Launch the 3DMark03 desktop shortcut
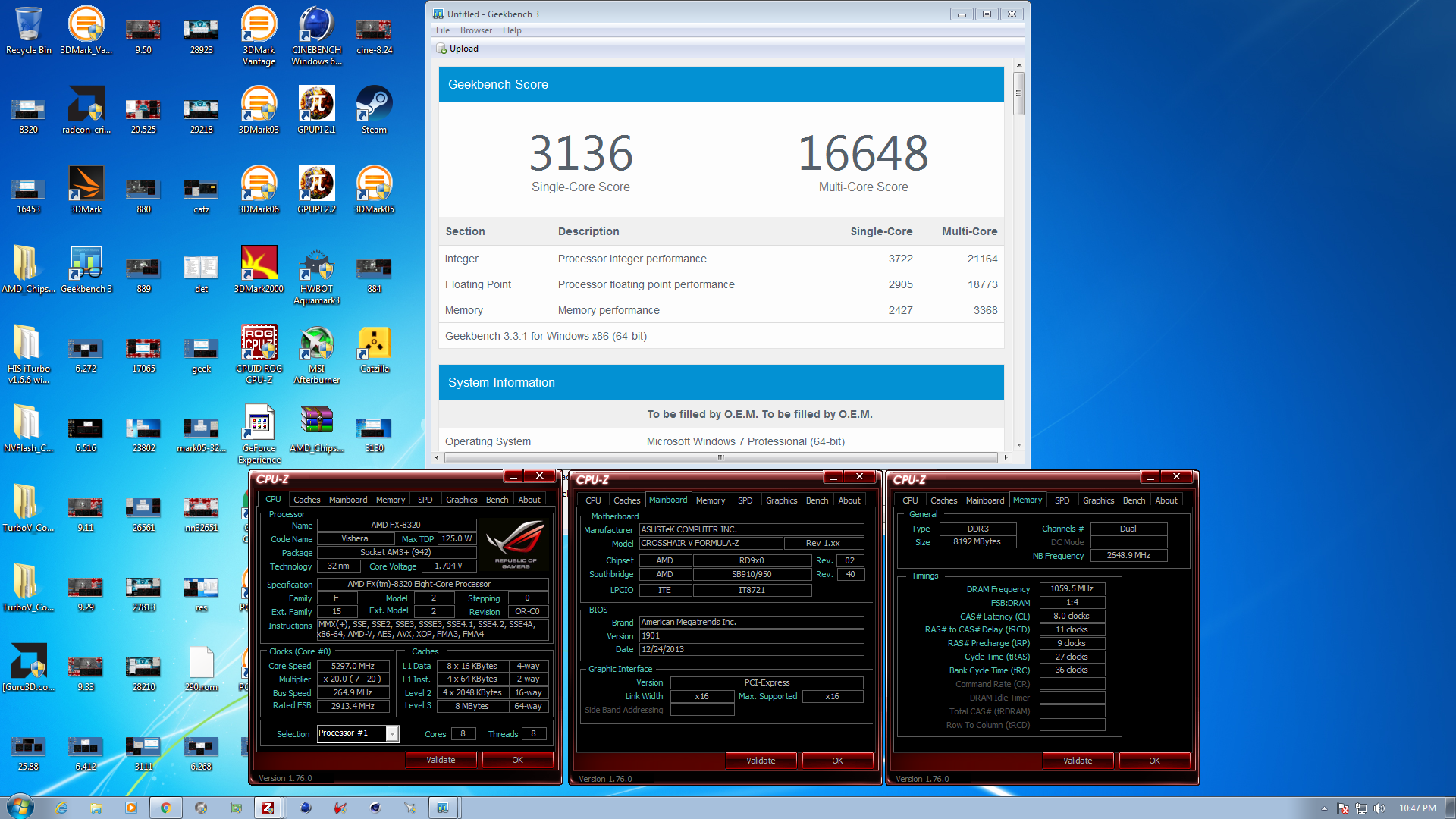1456x819 pixels. 259,110
